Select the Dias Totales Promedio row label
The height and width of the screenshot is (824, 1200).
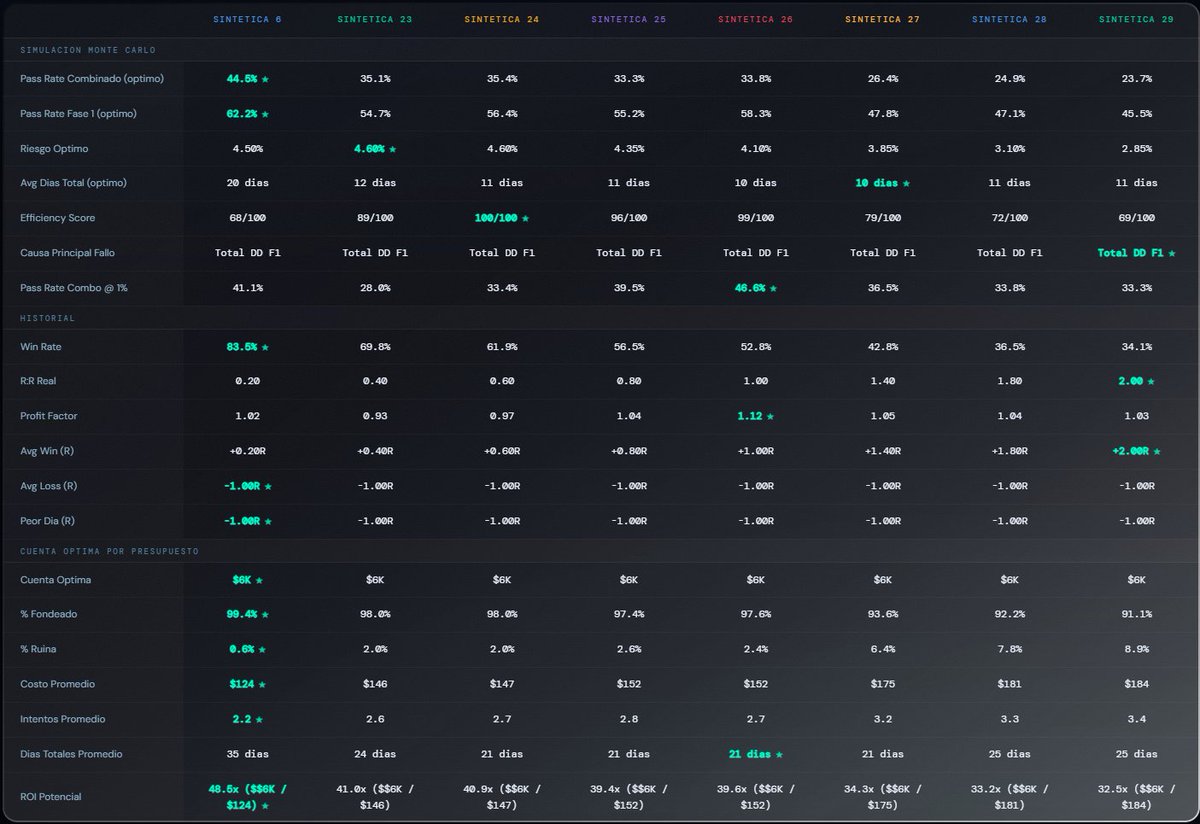tap(71, 754)
